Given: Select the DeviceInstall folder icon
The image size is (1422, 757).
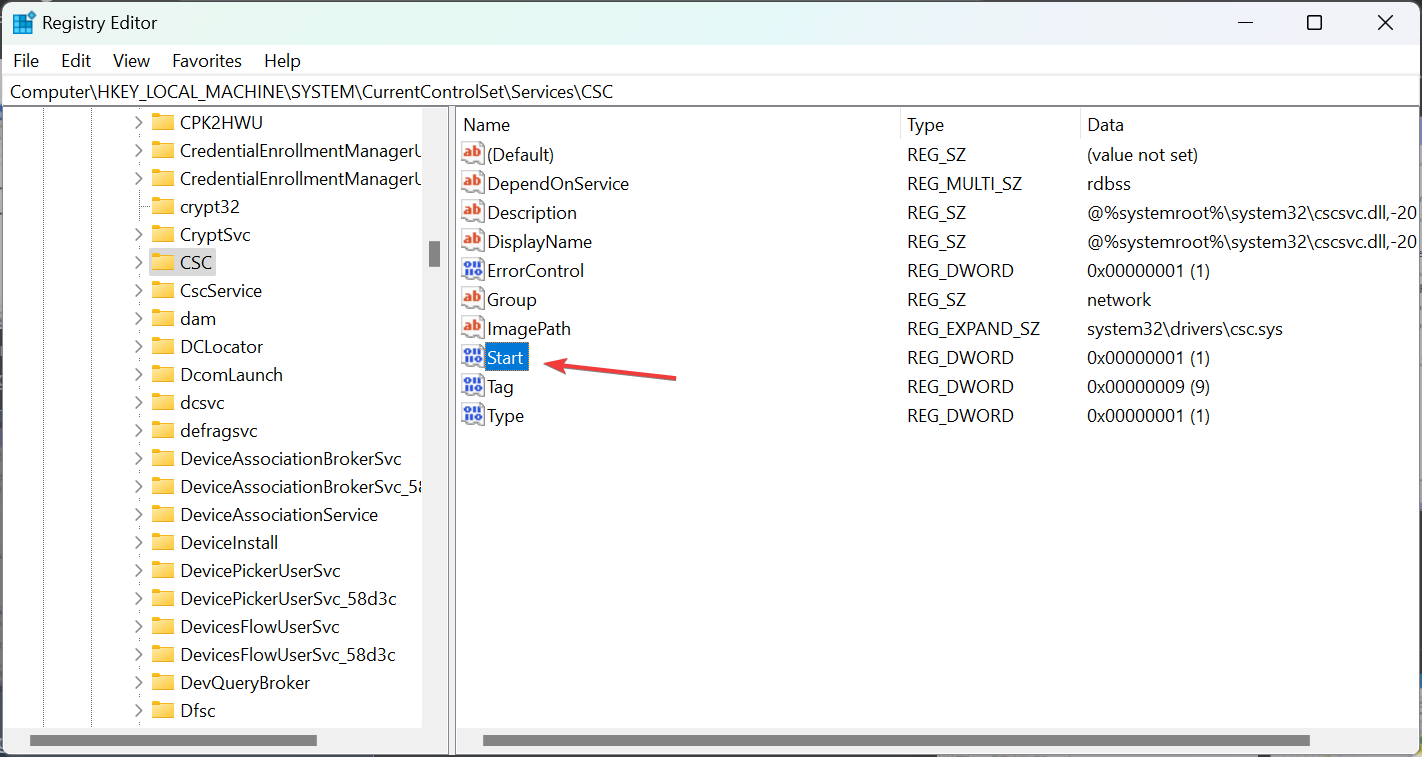Looking at the screenshot, I should pos(163,542).
